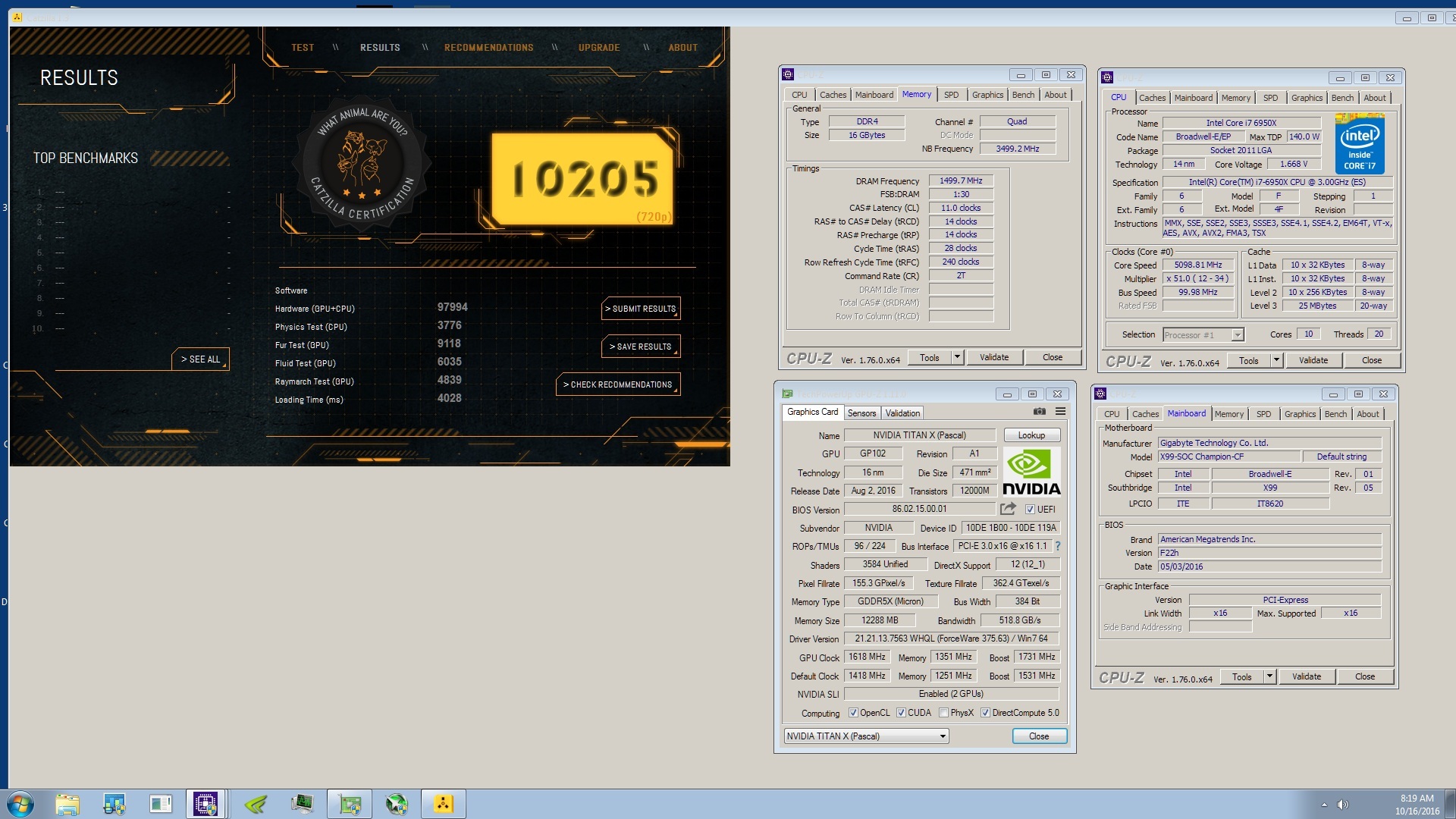Viewport: 1456px width, 819px height.
Task: Open the Validation tab in GPU-Z
Action: [x=902, y=413]
